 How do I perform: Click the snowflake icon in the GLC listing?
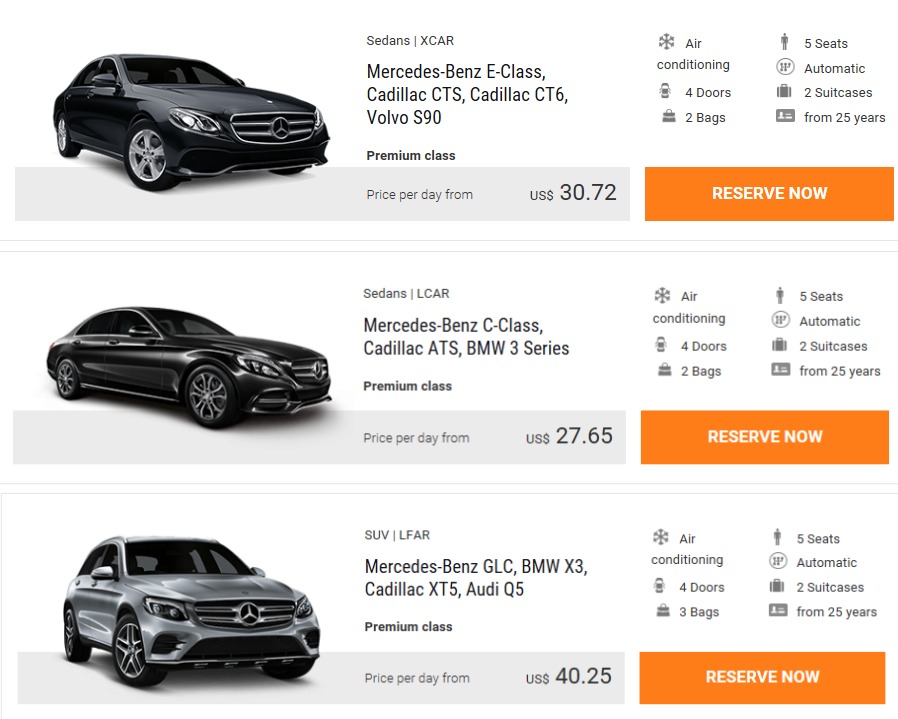(660, 537)
